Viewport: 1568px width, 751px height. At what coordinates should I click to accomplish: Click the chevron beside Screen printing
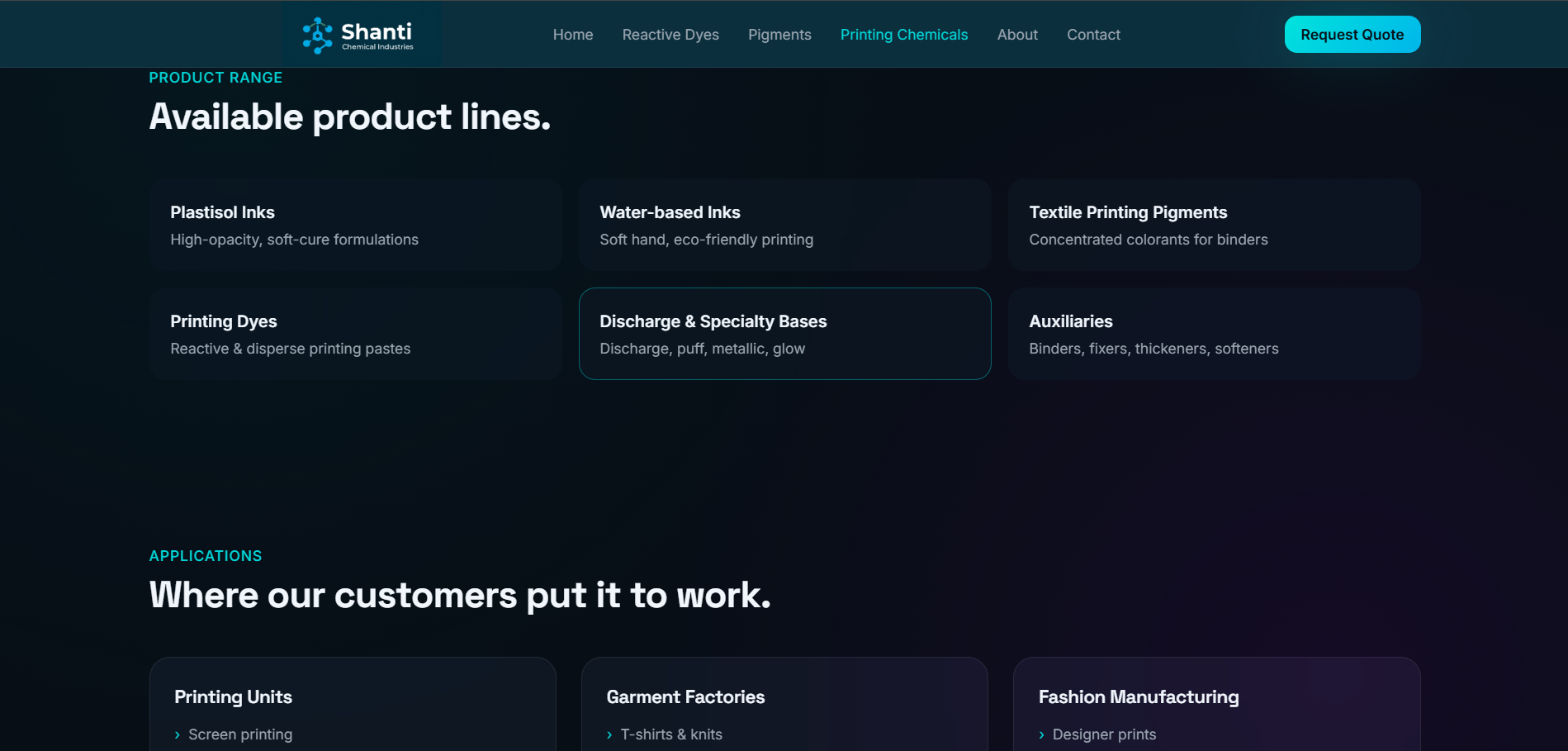(178, 734)
